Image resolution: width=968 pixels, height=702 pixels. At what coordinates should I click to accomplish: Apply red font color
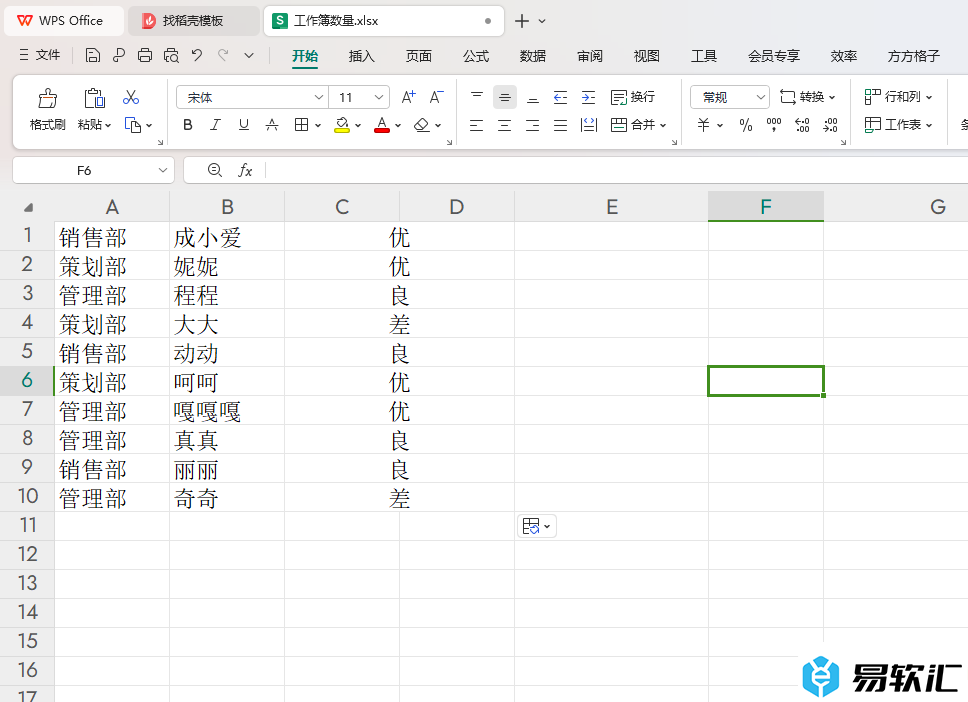(x=382, y=125)
